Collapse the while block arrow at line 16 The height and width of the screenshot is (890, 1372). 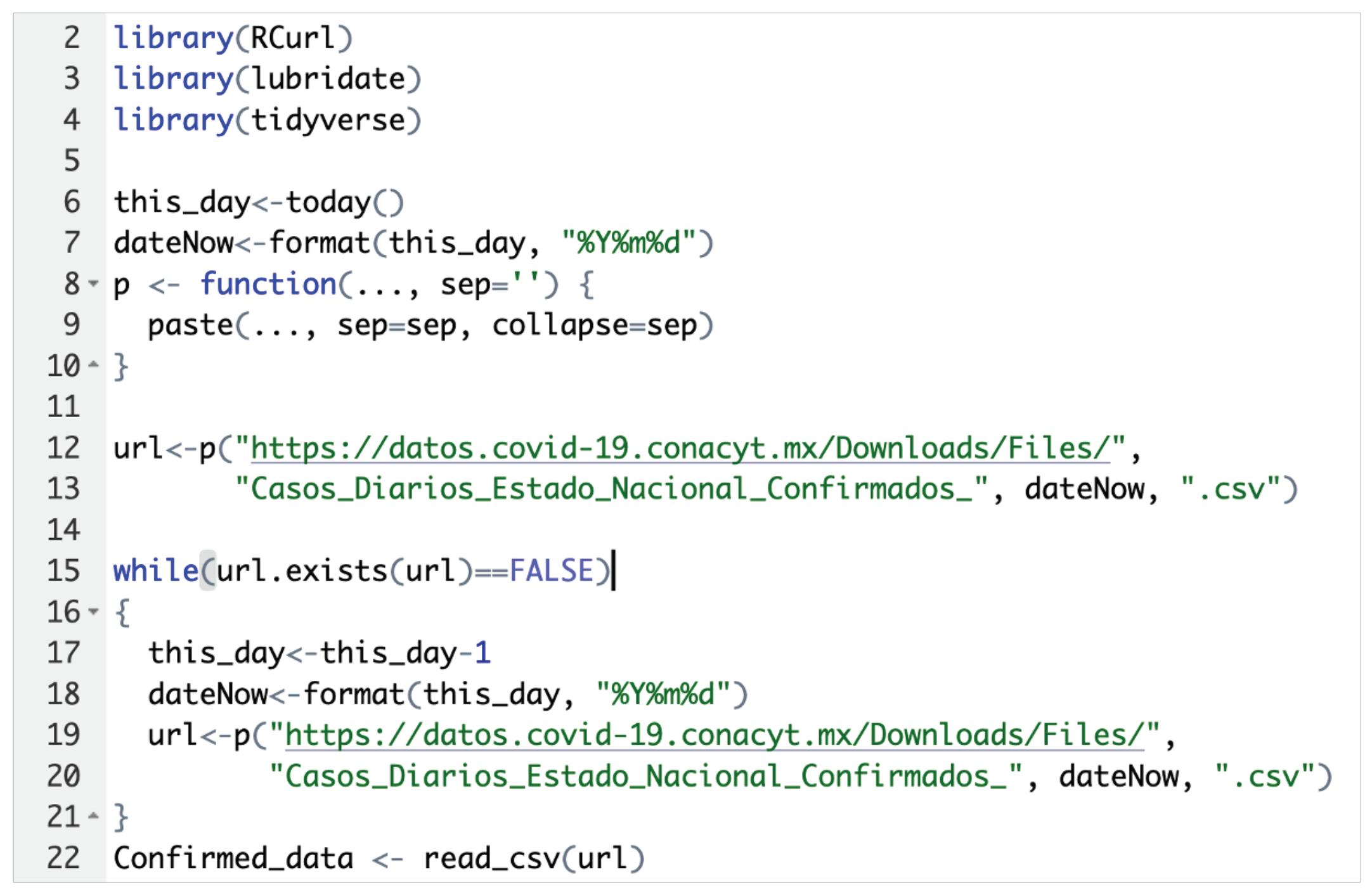click(x=94, y=612)
